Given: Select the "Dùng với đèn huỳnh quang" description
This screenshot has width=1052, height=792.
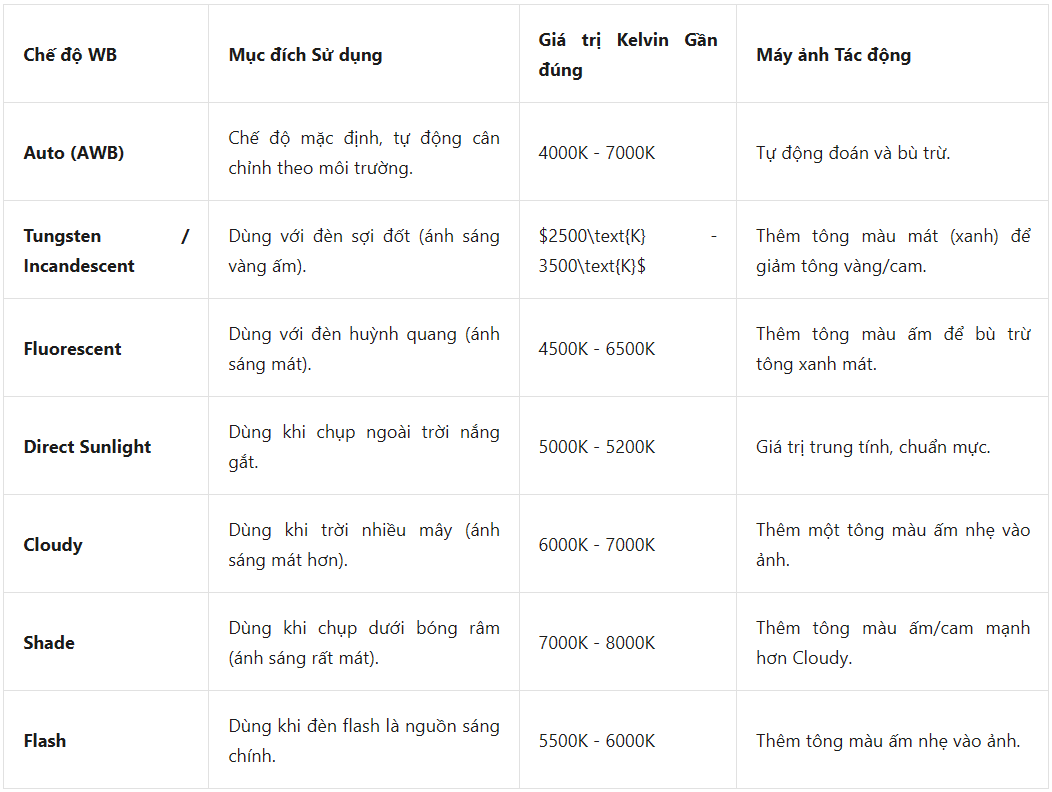Looking at the screenshot, I should [x=363, y=349].
